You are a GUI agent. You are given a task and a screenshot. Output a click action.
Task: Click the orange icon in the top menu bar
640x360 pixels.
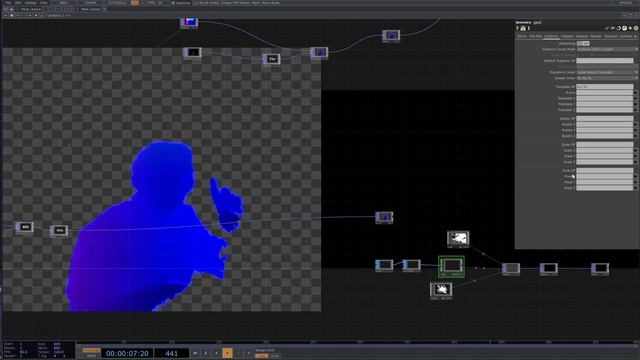tap(135, 2)
